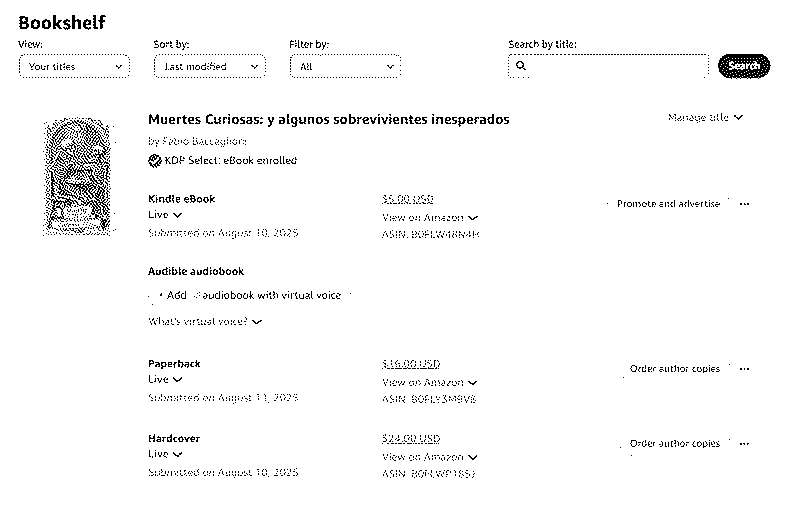This screenshot has width=800, height=523.
Task: Open Hardcover more options ellipsis
Action: coord(744,444)
